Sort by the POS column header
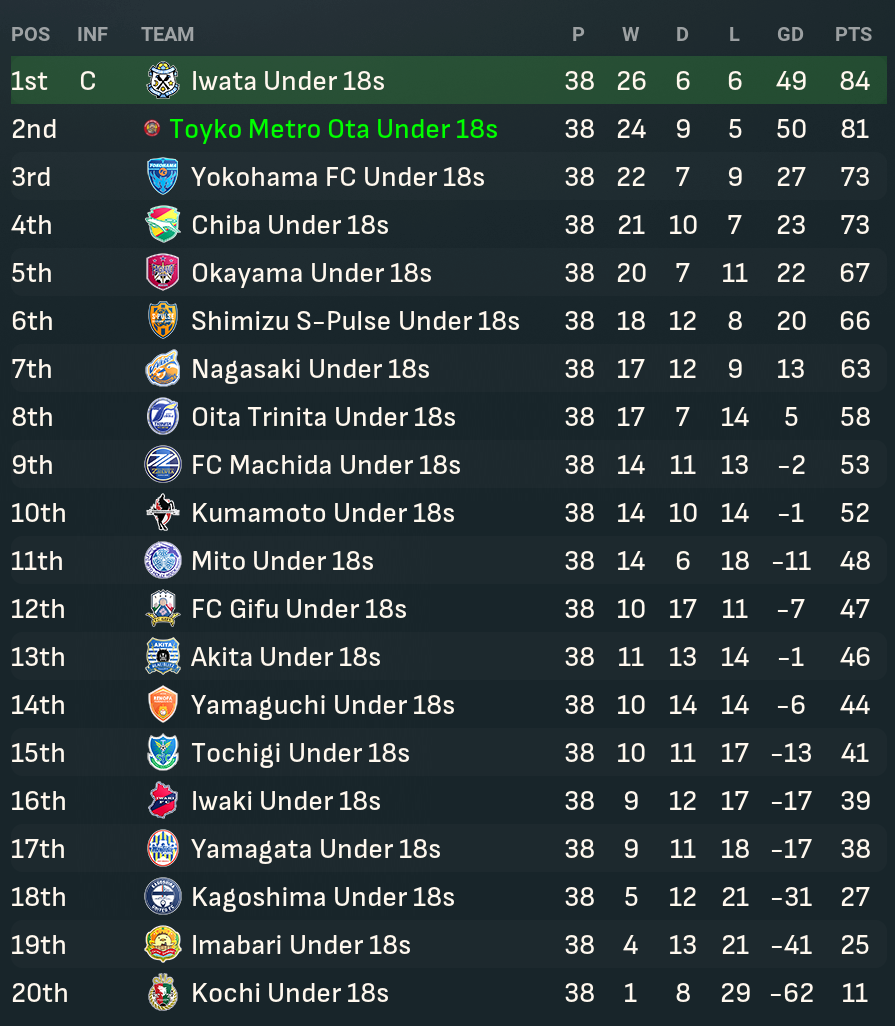This screenshot has width=895, height=1026. [31, 34]
